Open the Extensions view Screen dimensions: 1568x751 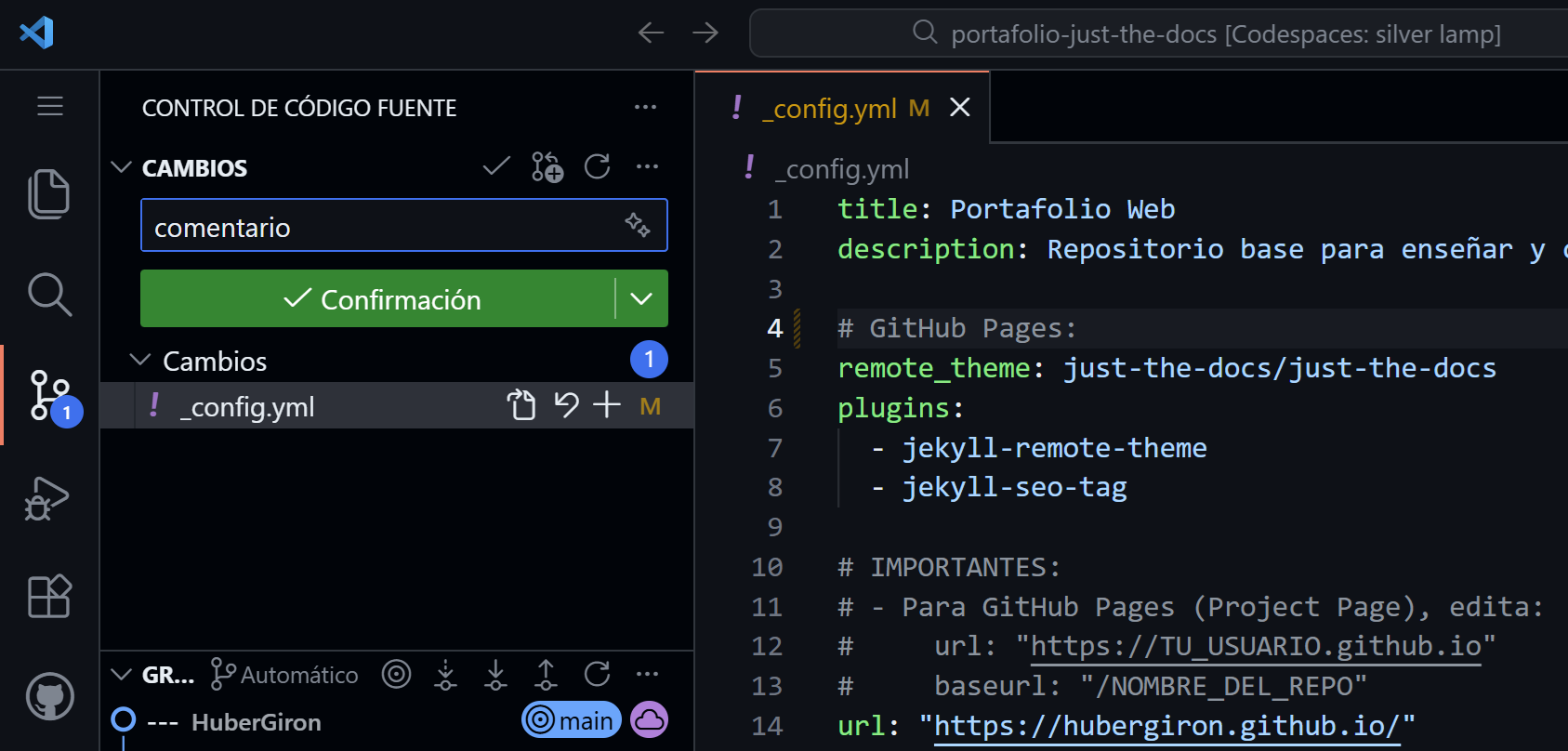[49, 596]
